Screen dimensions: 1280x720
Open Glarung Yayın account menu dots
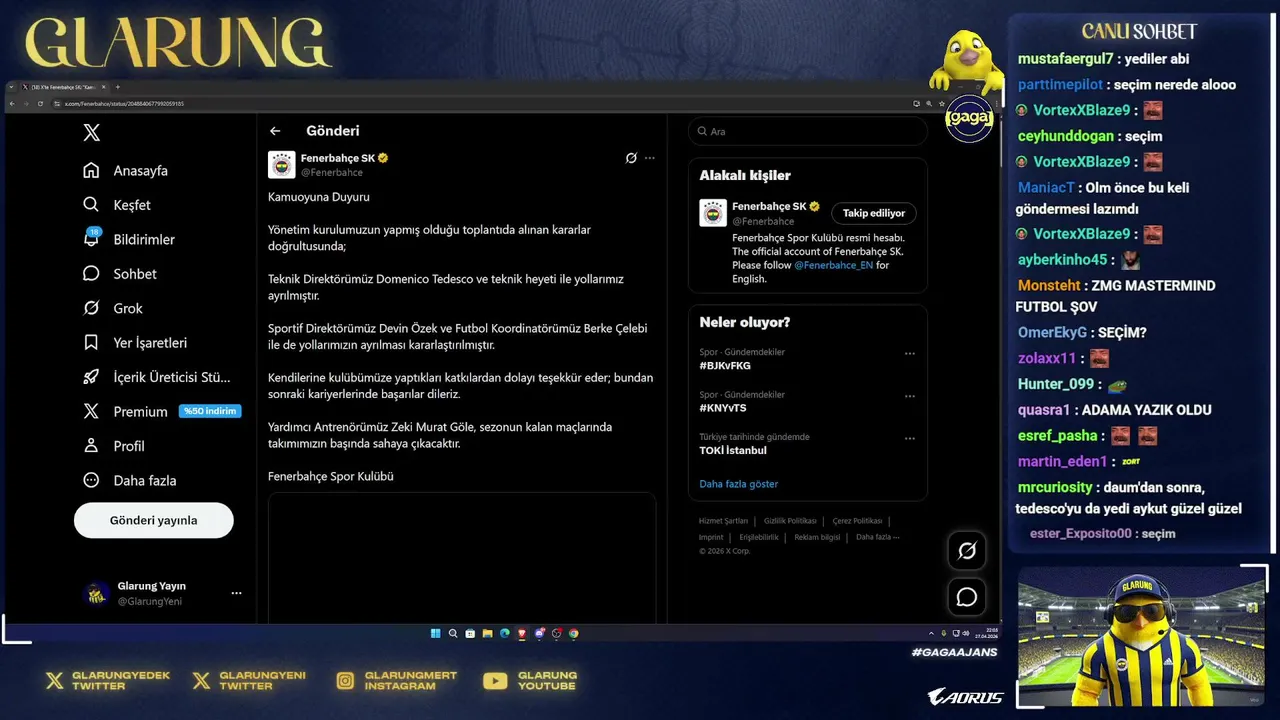tap(236, 593)
